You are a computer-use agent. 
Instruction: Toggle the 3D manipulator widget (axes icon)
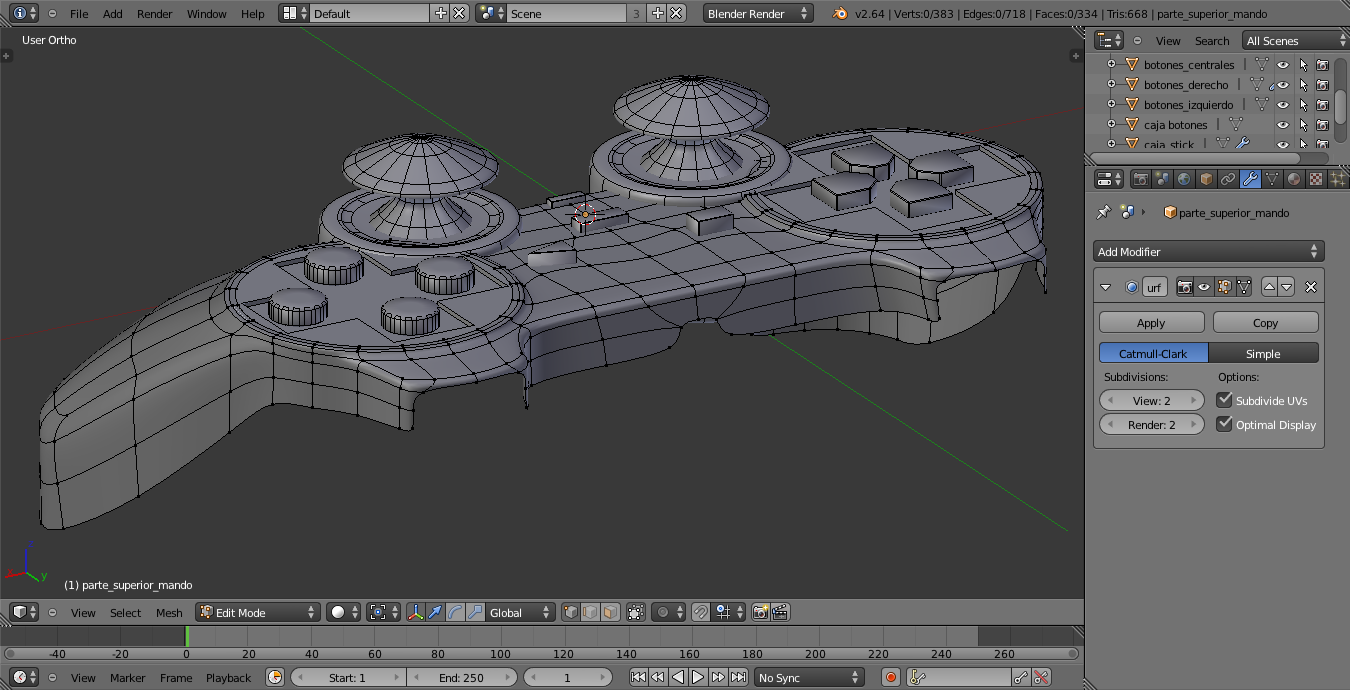(415, 612)
